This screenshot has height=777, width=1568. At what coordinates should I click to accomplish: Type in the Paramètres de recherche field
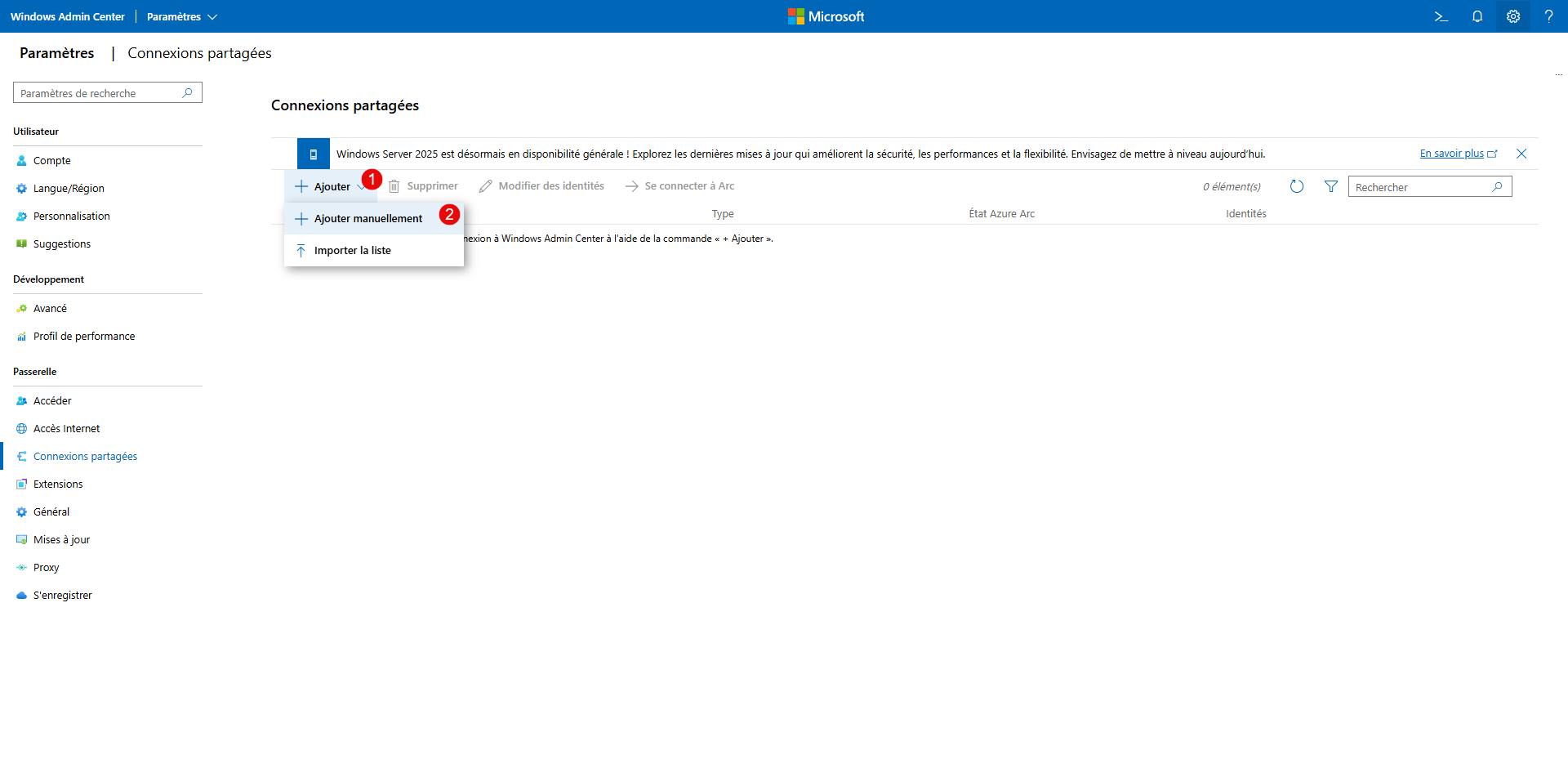98,93
